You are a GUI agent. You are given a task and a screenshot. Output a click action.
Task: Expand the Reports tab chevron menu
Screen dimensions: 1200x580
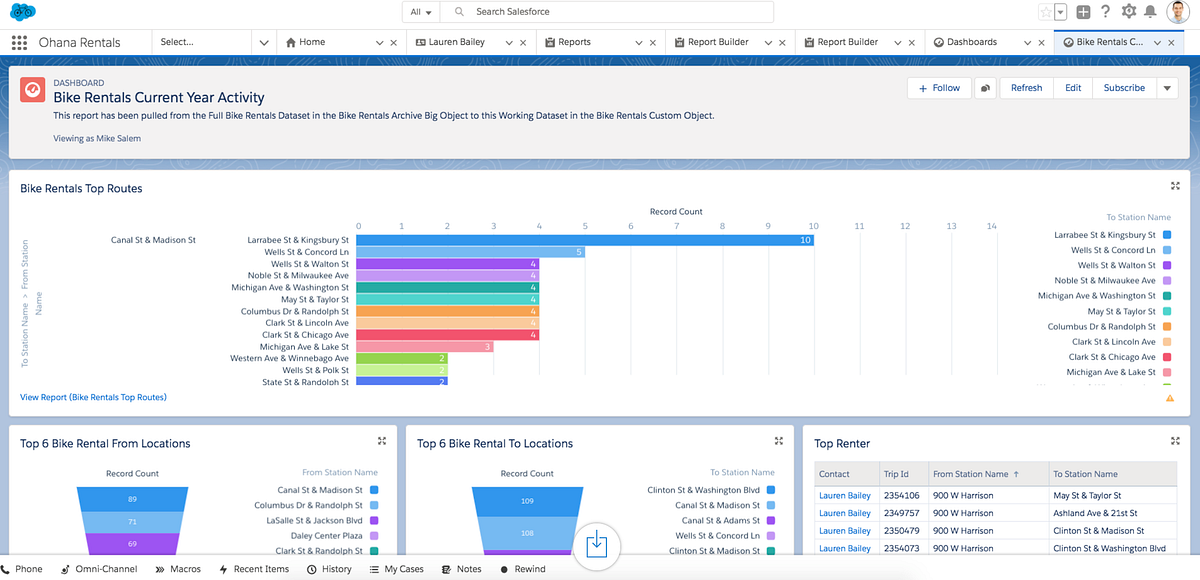tap(638, 43)
